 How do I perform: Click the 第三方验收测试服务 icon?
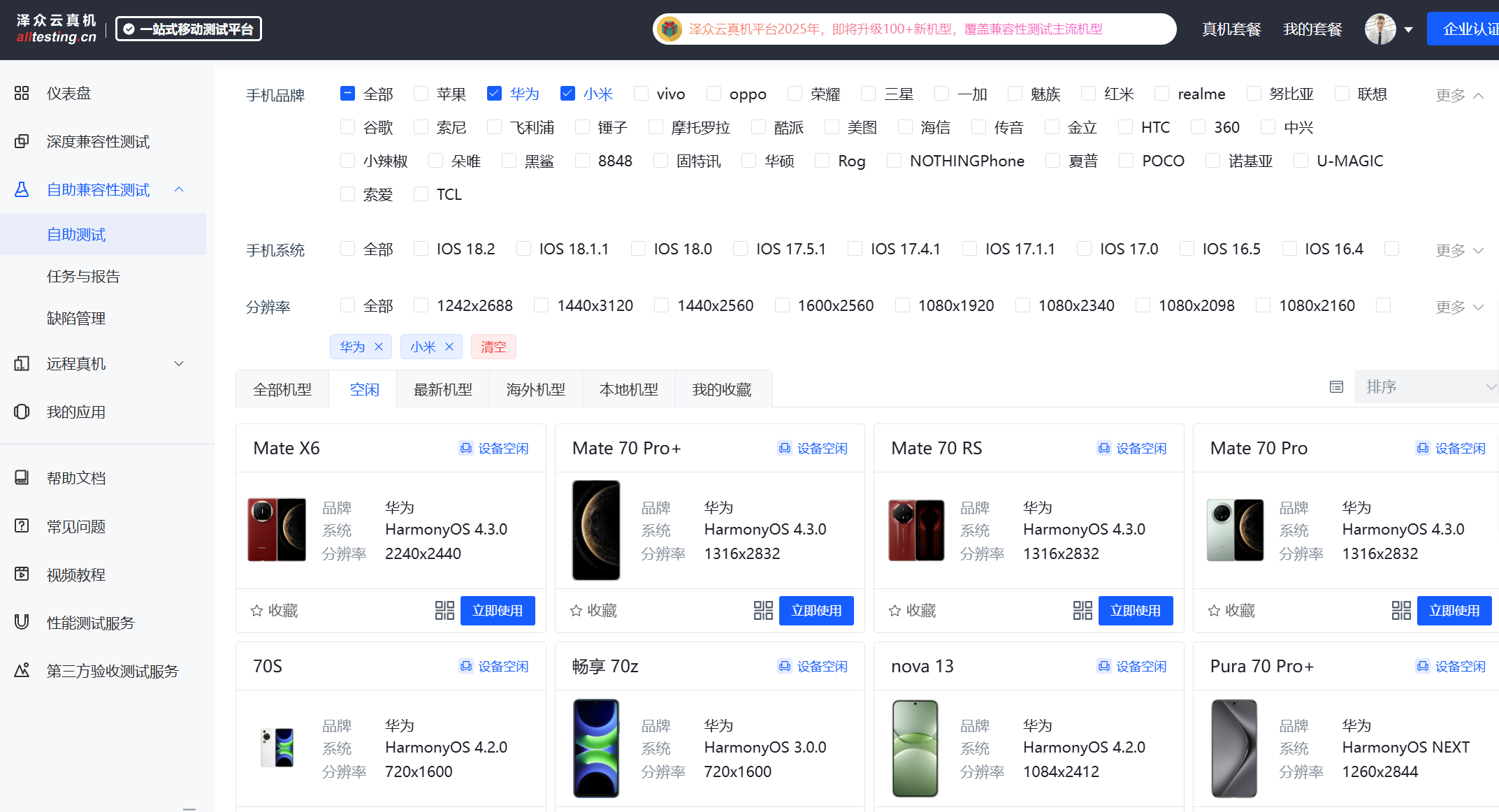click(x=22, y=670)
